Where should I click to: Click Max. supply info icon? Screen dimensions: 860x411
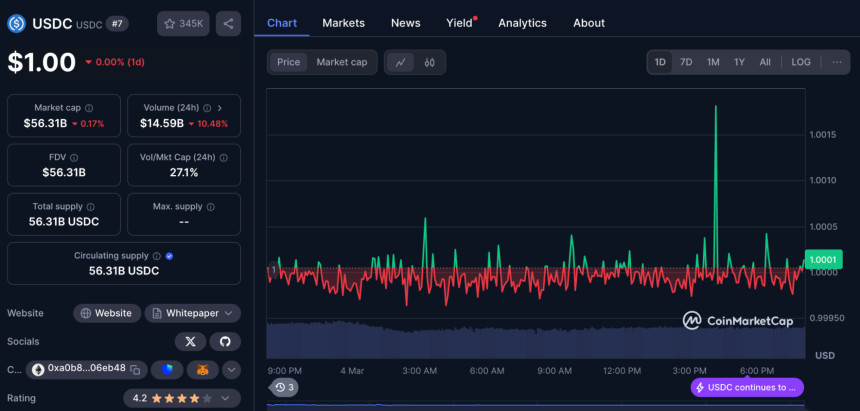click(x=211, y=207)
